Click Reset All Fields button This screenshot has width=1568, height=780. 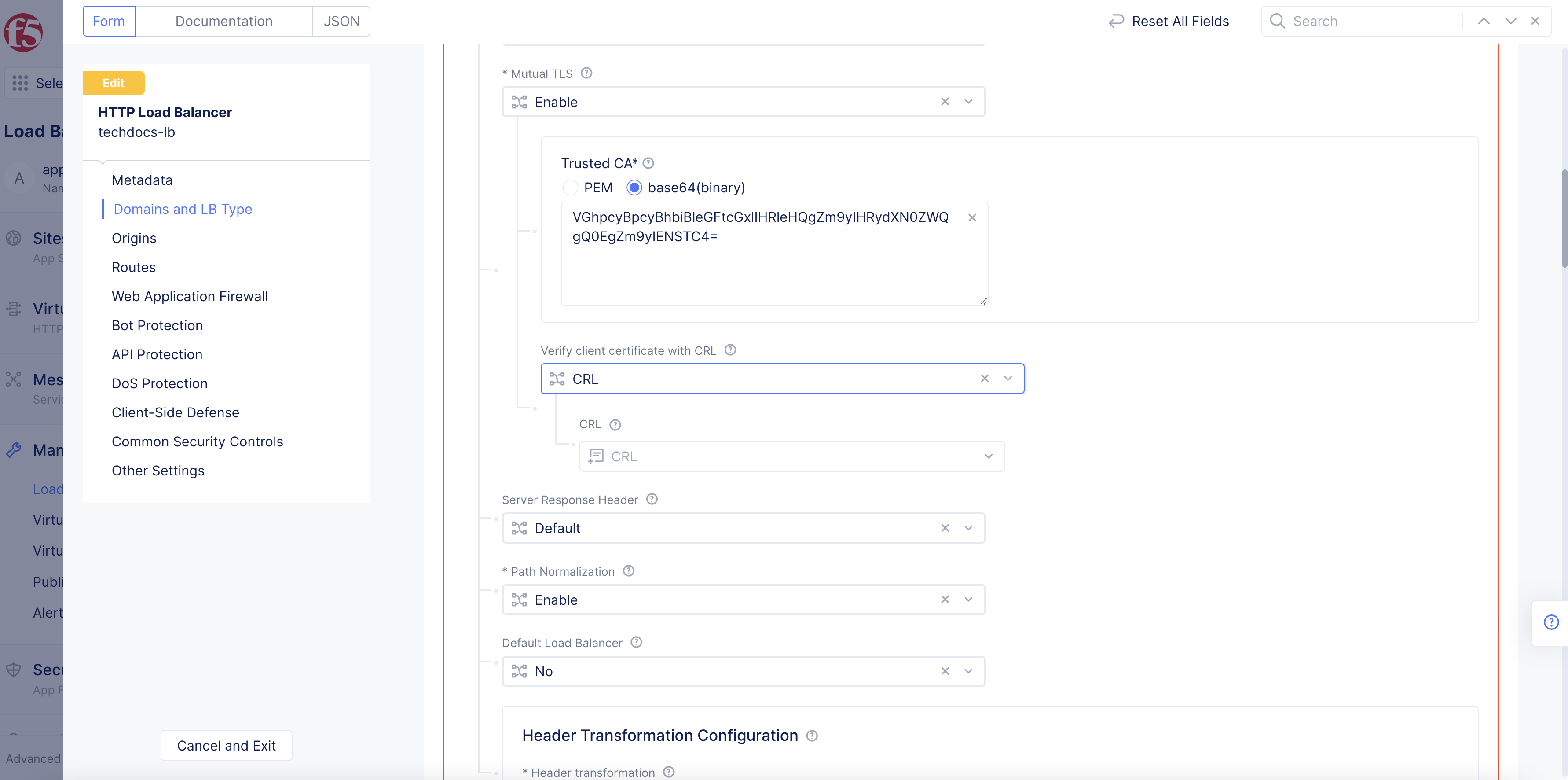[1168, 21]
